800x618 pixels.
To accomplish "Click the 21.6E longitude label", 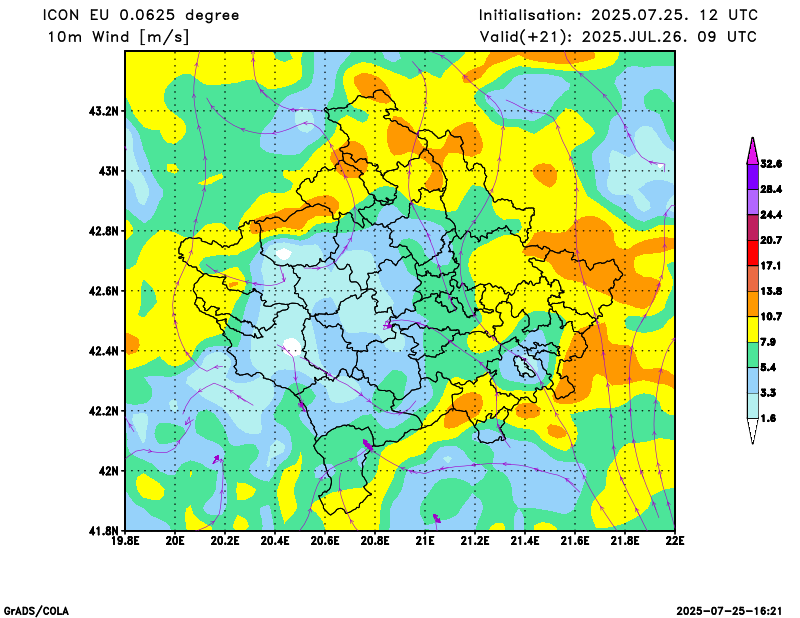I will [x=575, y=540].
